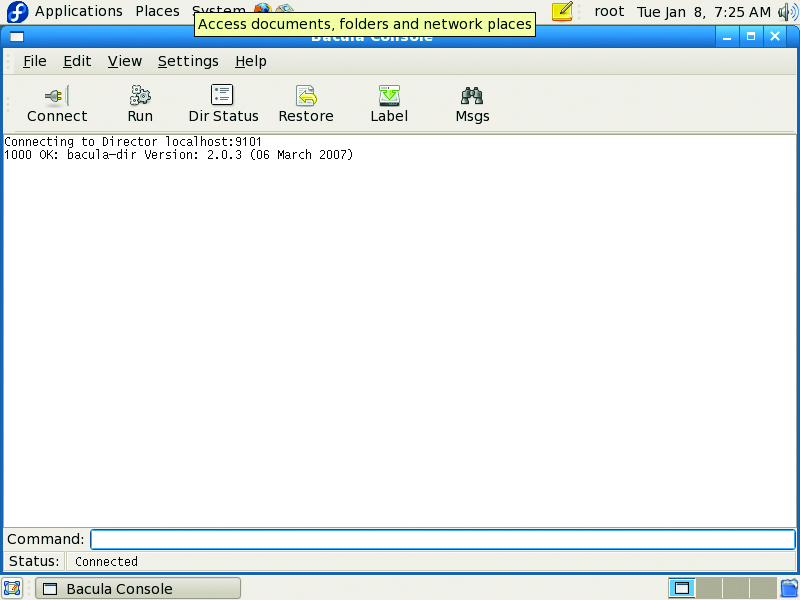
Task: Click the volume speaker icon
Action: [787, 12]
